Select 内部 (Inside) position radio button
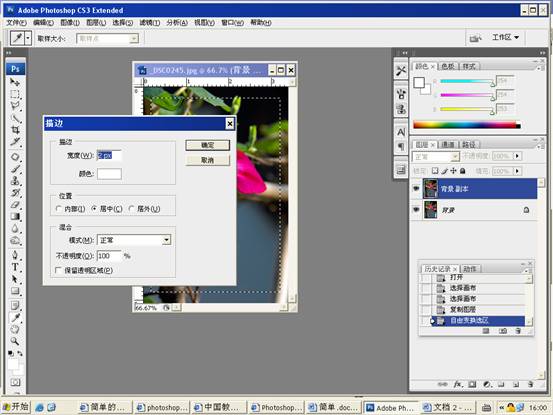 tap(59, 209)
